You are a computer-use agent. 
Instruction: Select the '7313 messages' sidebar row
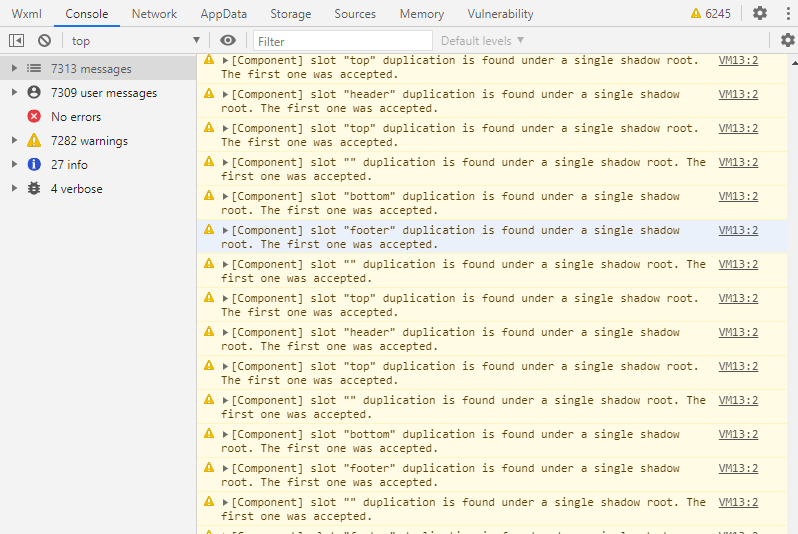coord(98,68)
